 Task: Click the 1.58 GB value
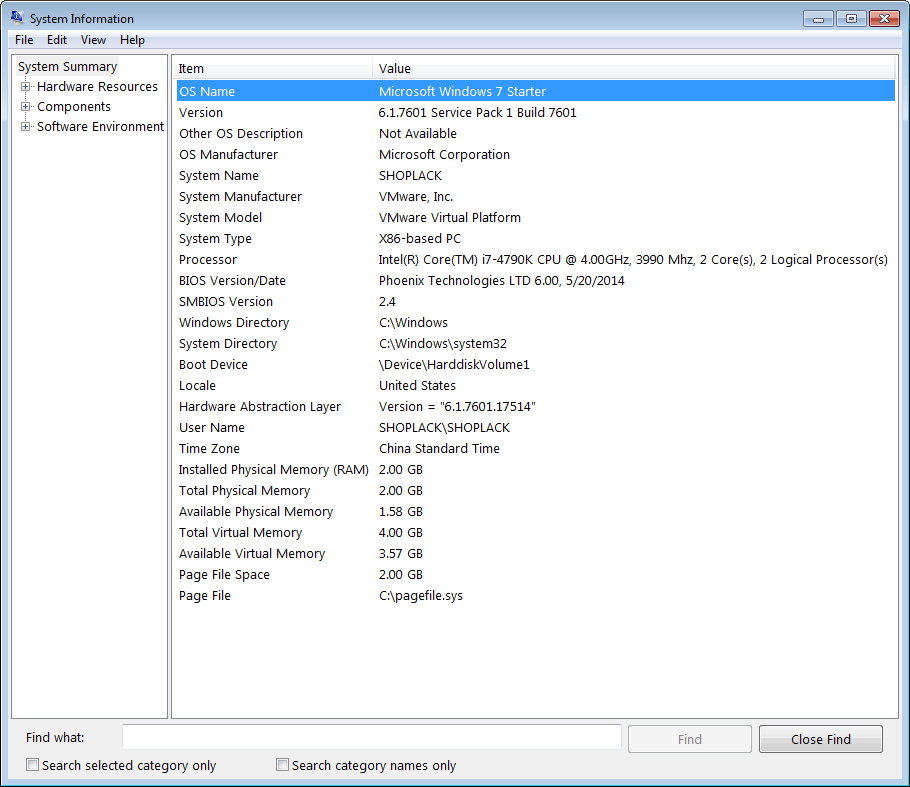(x=400, y=512)
